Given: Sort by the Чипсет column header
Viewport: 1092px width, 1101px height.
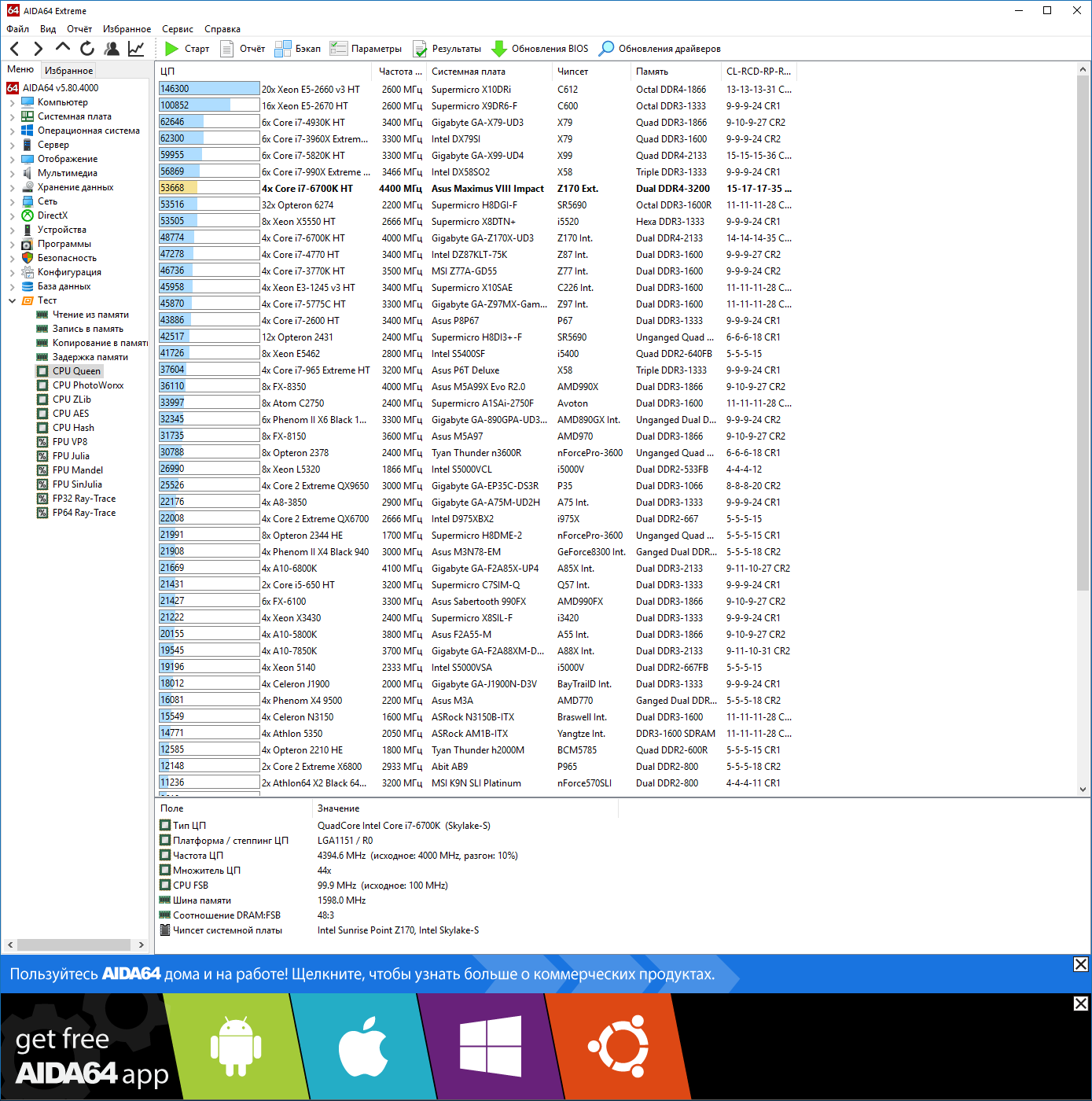Looking at the screenshot, I should pyautogui.click(x=592, y=72).
